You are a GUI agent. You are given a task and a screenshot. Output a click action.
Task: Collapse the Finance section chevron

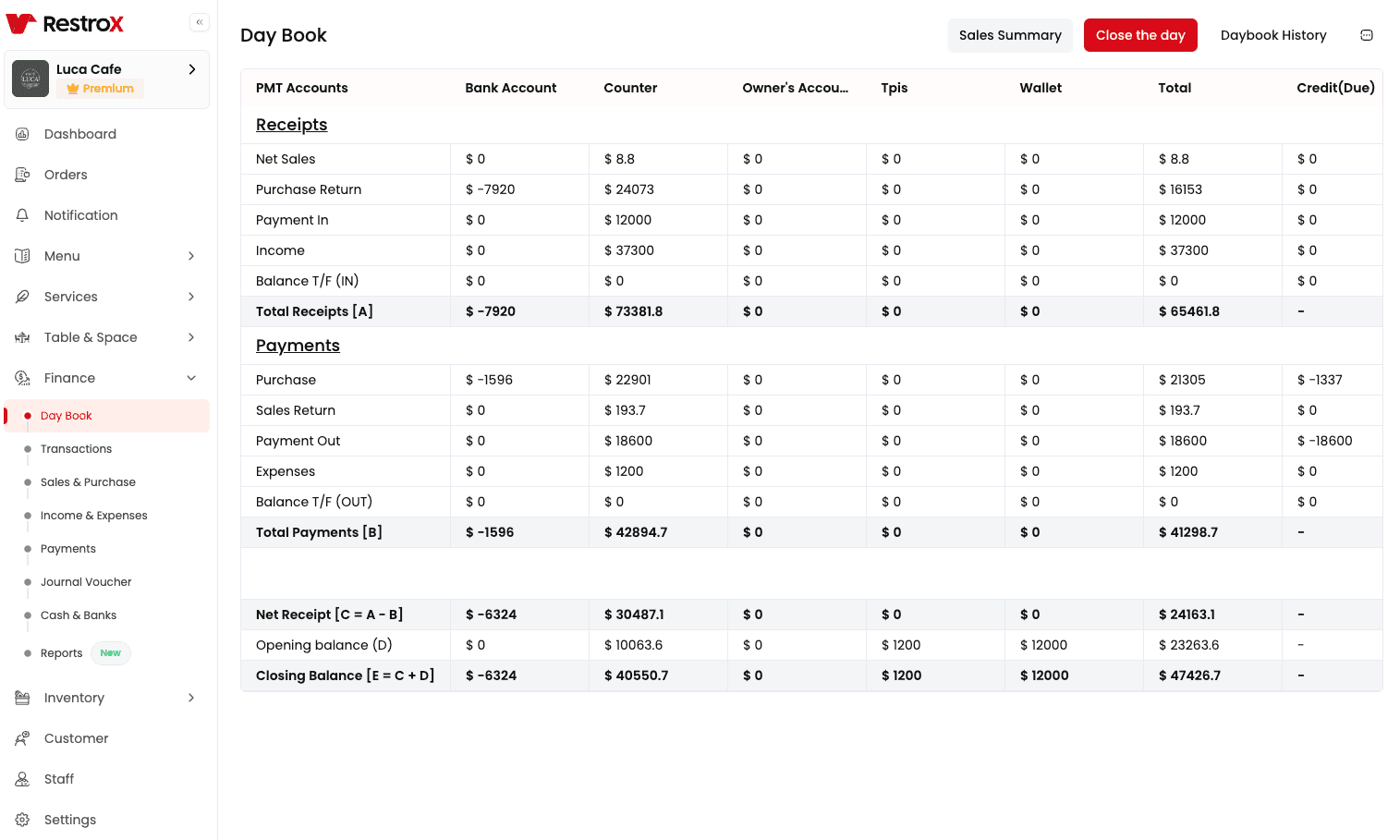click(x=191, y=378)
